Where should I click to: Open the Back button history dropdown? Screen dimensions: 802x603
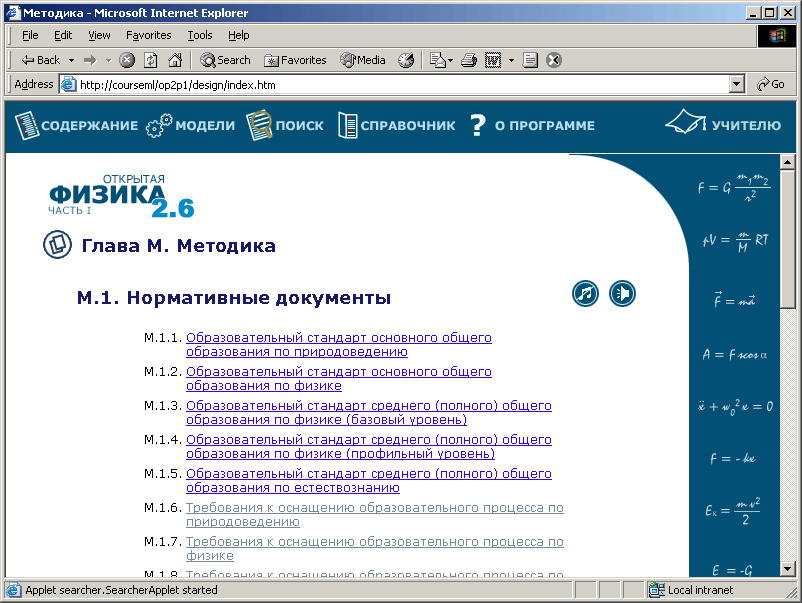(69, 60)
